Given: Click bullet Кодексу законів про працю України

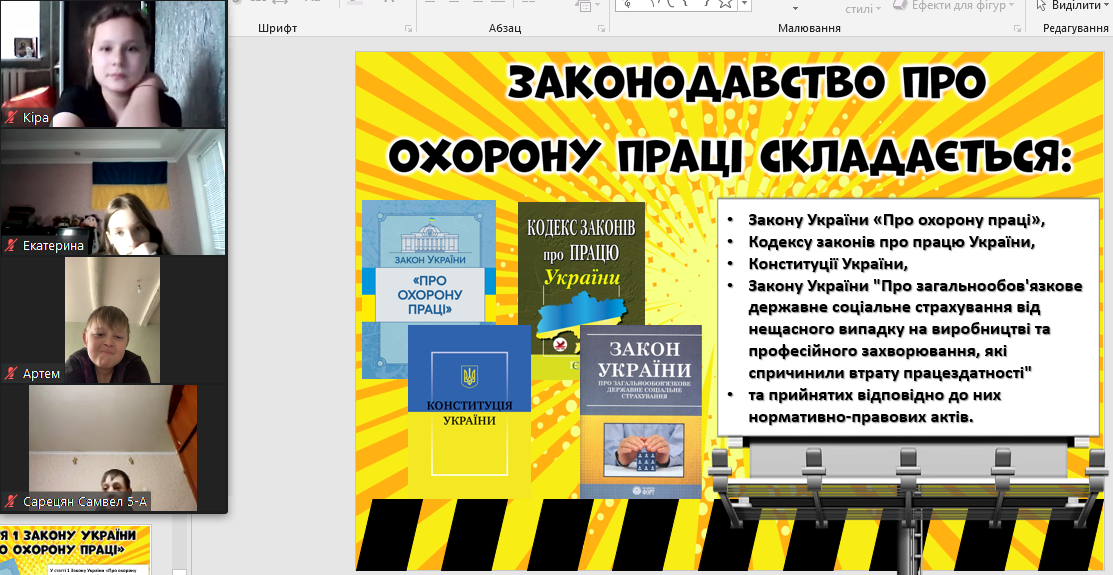Looking at the screenshot, I should (x=892, y=242).
